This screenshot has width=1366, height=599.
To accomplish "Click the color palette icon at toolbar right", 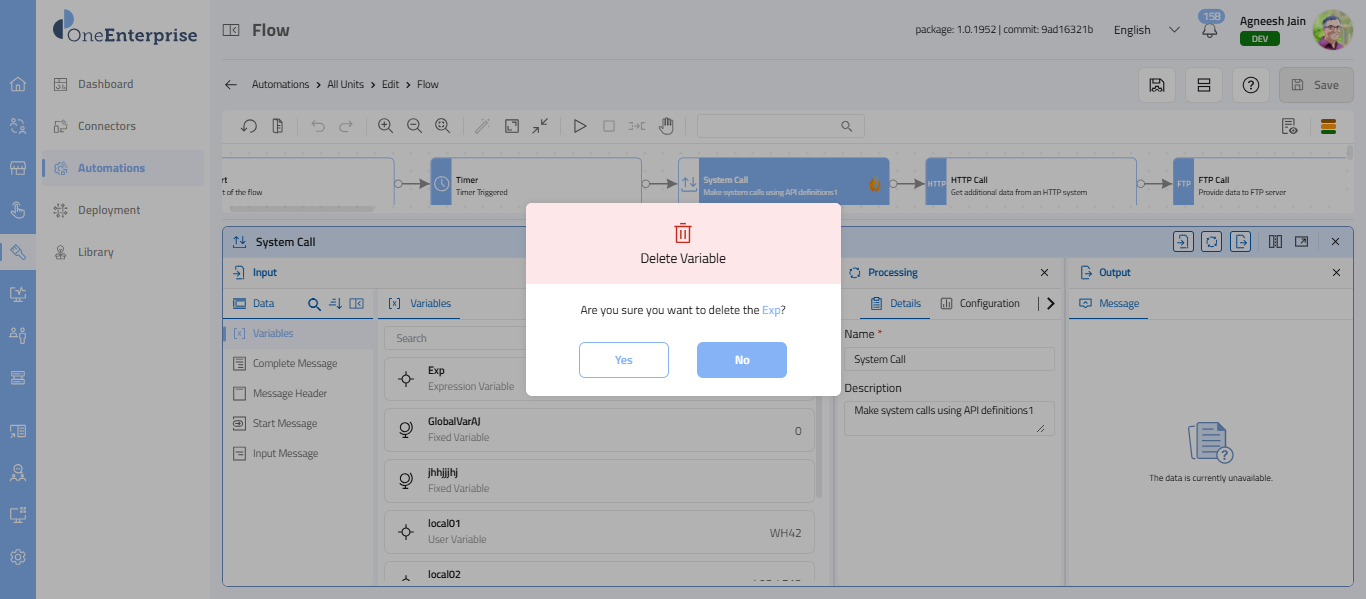I will [x=1328, y=126].
